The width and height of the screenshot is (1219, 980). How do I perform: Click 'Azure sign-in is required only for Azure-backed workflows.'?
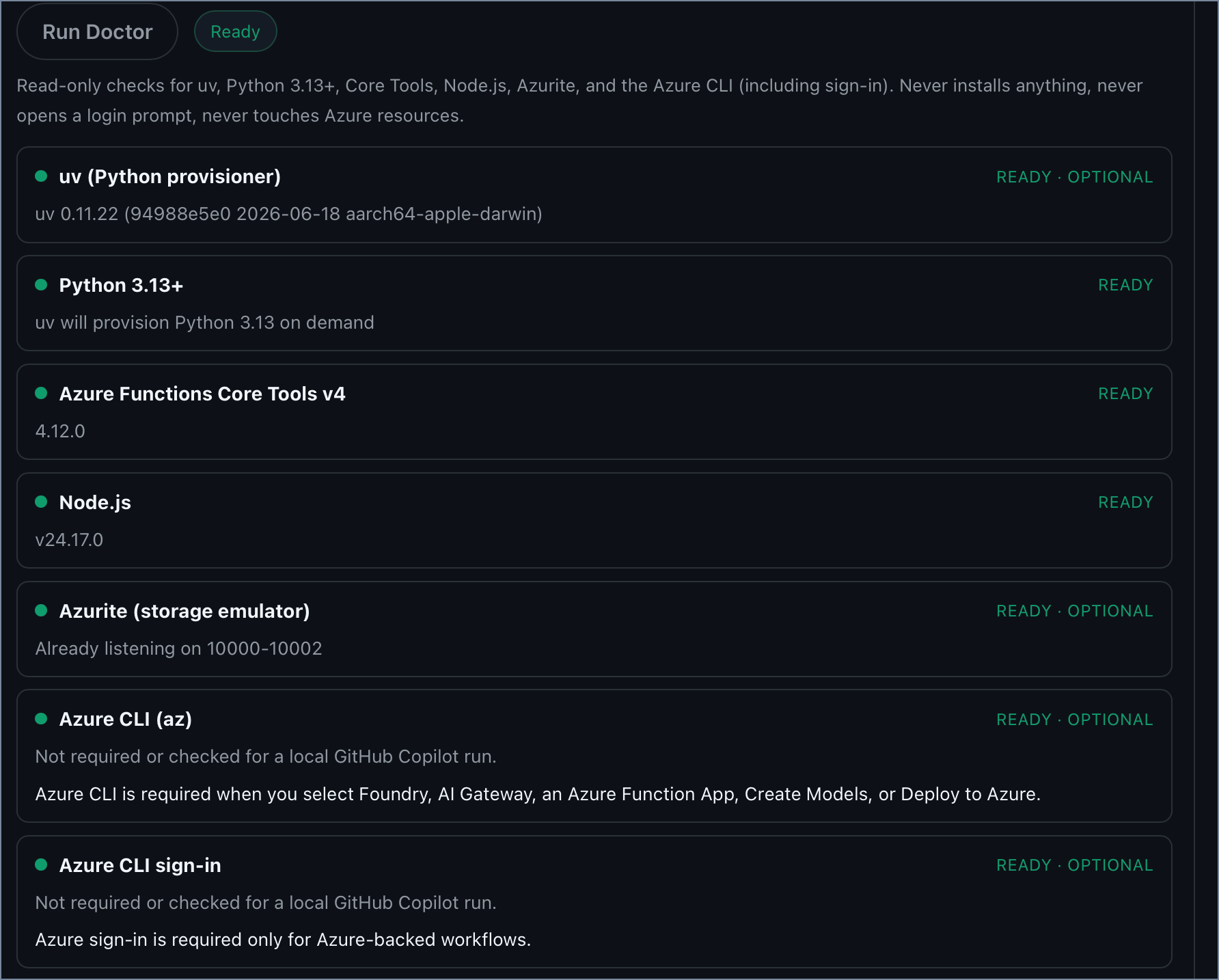pos(283,940)
